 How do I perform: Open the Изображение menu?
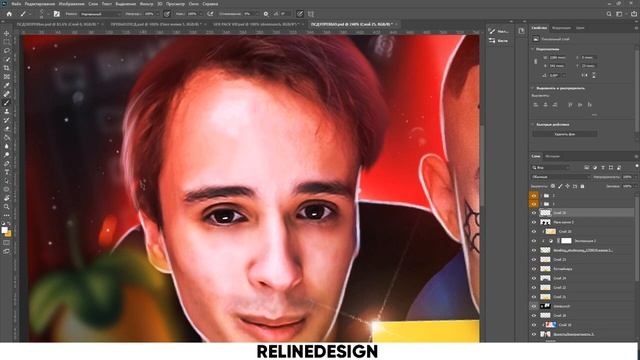pos(71,4)
